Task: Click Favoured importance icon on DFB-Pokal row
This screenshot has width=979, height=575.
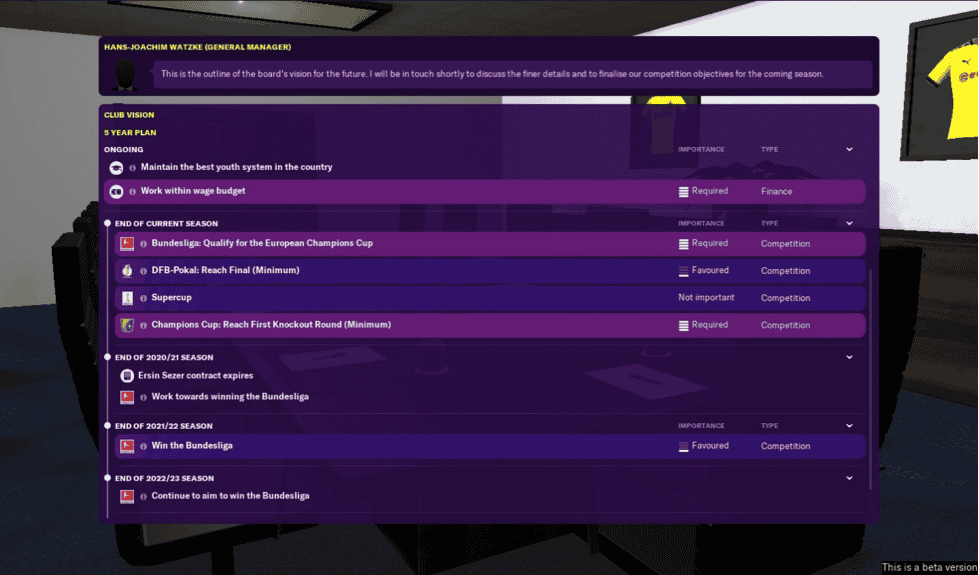Action: [x=684, y=271]
